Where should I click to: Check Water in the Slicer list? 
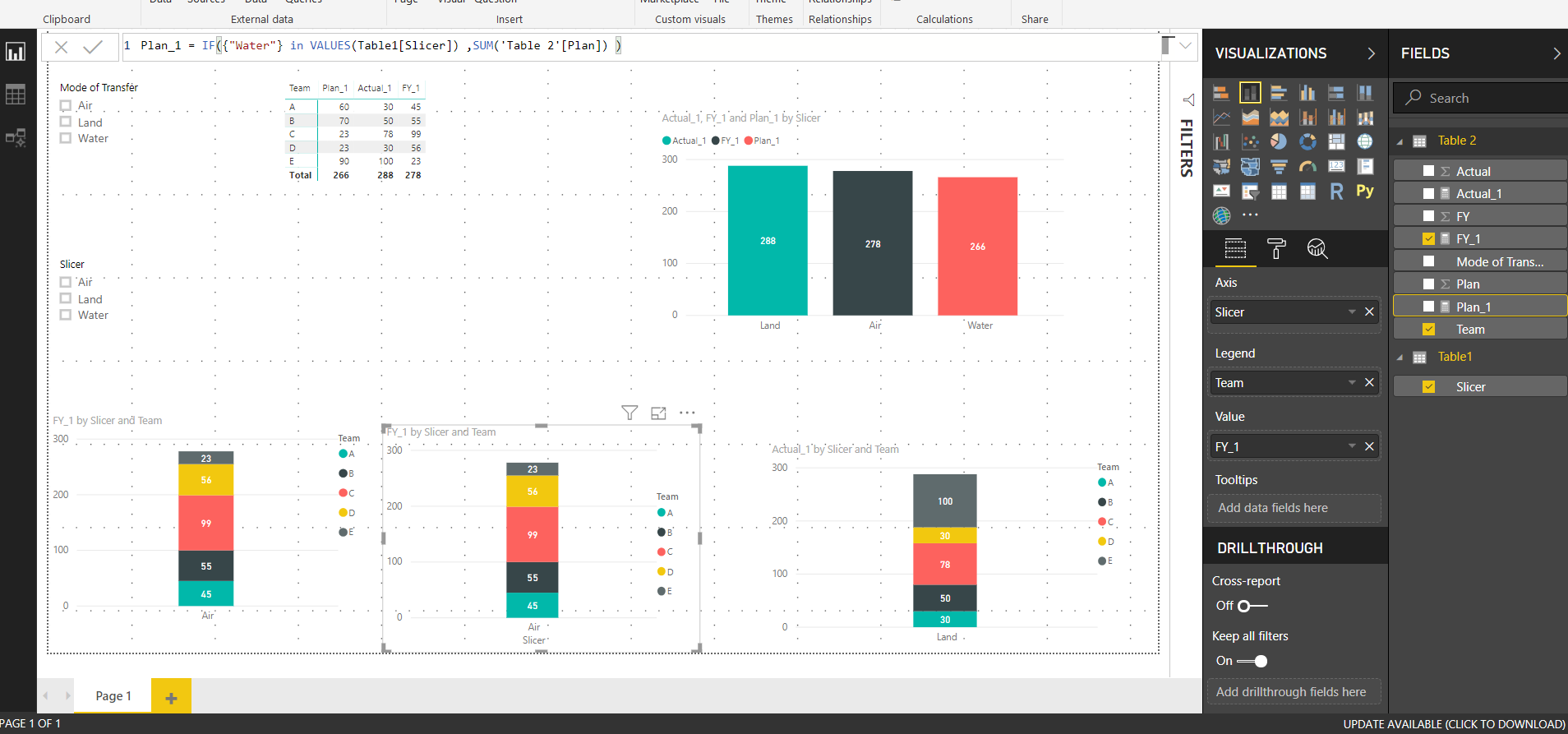click(66, 315)
